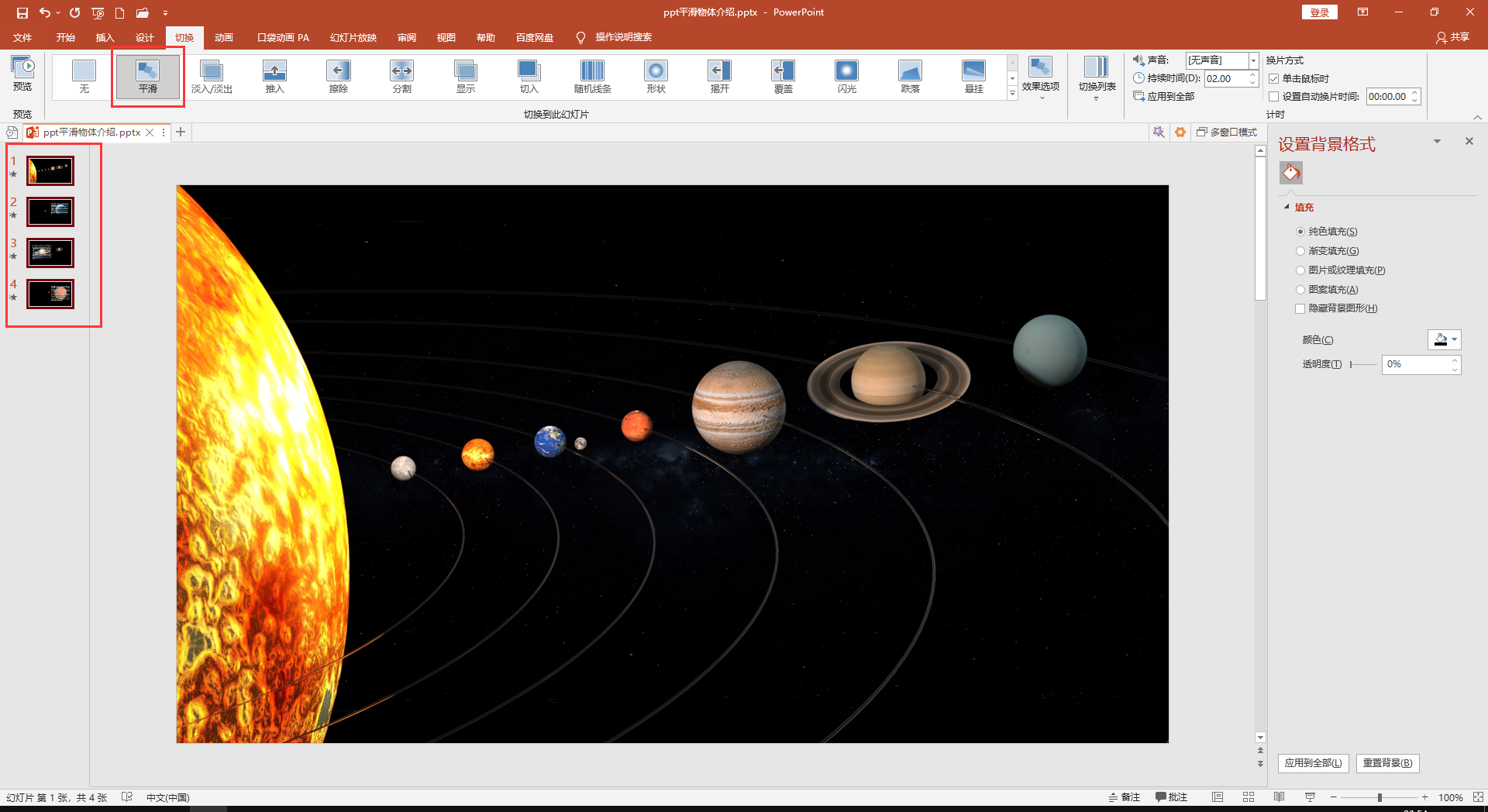Switch to slide sorter view icon

tap(1249, 797)
